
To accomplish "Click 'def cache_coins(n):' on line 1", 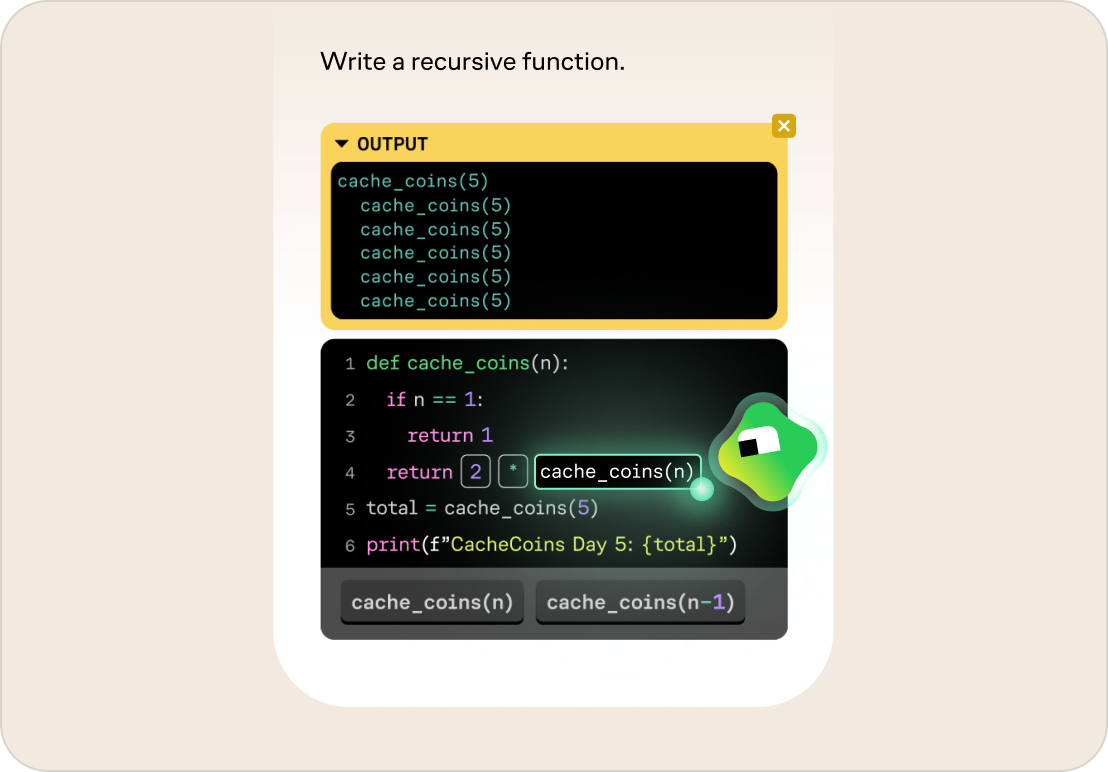I will tap(467, 363).
